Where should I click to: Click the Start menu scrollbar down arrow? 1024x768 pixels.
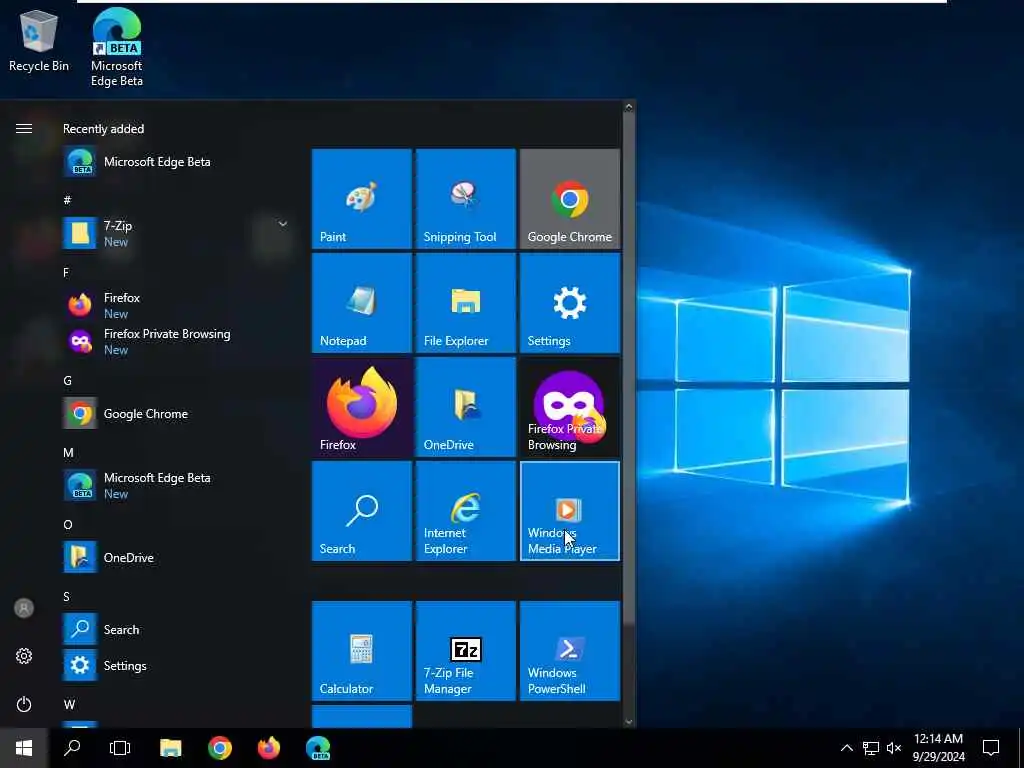628,721
